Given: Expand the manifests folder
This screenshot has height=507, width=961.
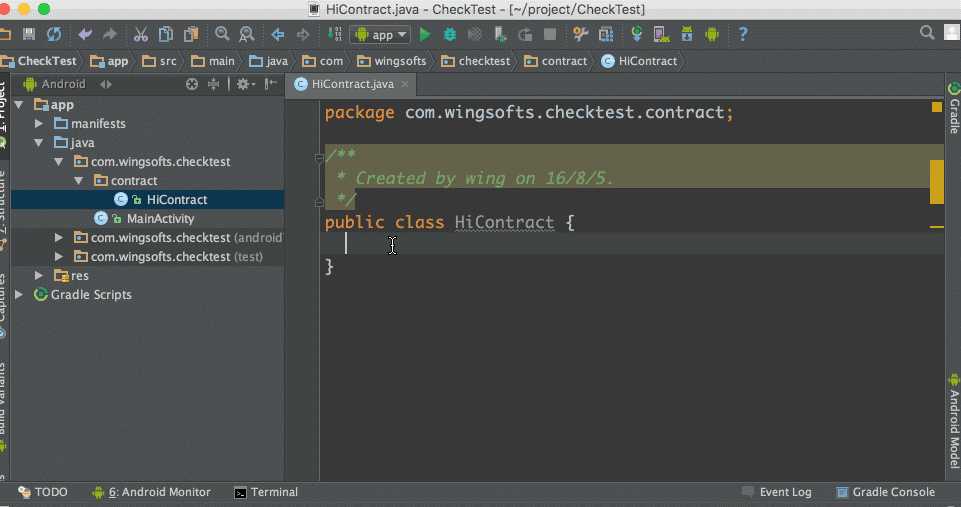Looking at the screenshot, I should pos(39,123).
